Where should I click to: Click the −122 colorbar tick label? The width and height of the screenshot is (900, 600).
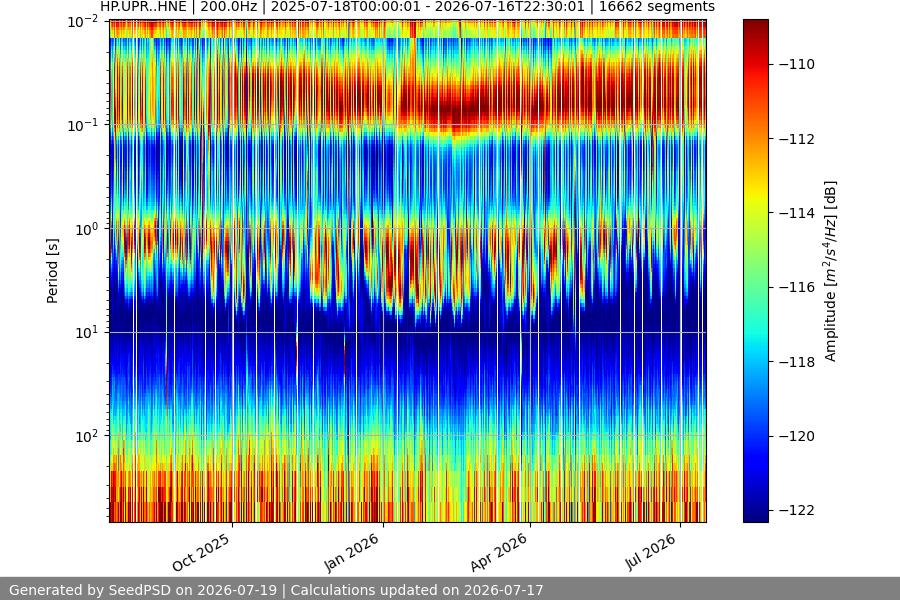797,510
